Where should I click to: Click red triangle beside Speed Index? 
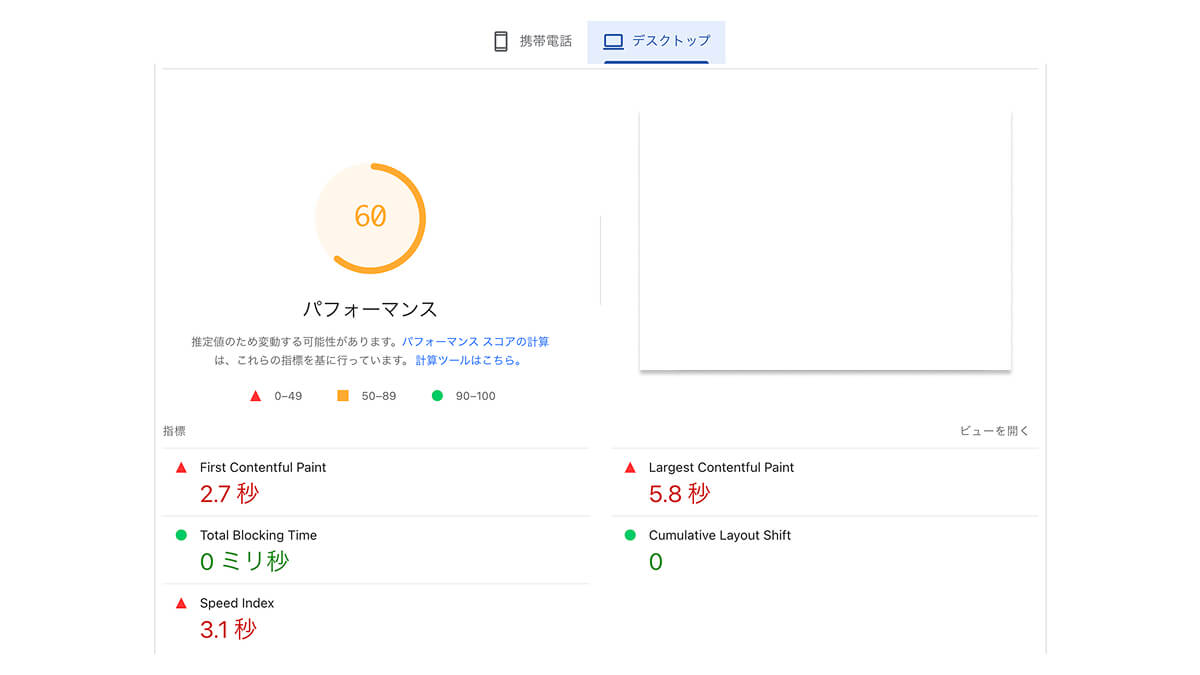click(x=181, y=603)
